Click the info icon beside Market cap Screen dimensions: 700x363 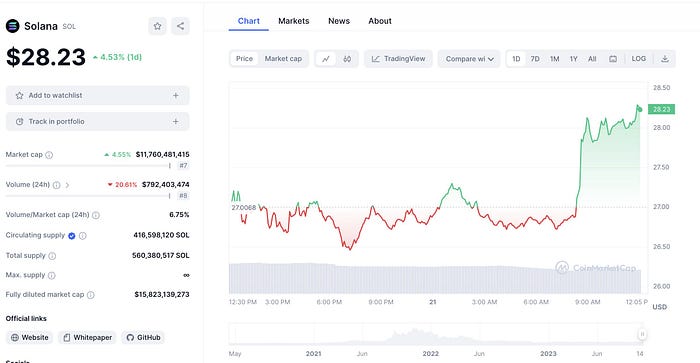coord(49,155)
